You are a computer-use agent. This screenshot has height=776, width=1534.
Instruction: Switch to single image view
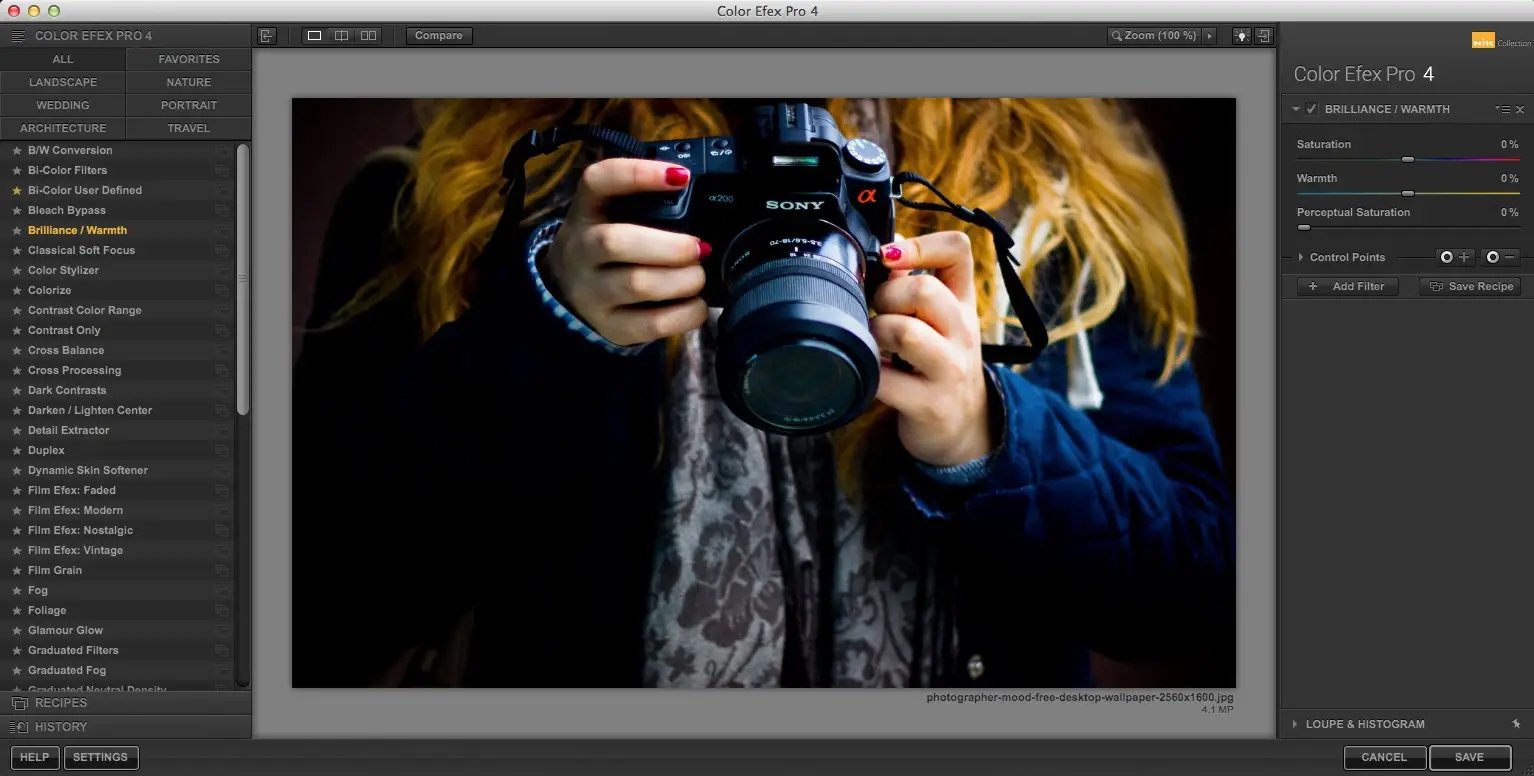[x=315, y=36]
